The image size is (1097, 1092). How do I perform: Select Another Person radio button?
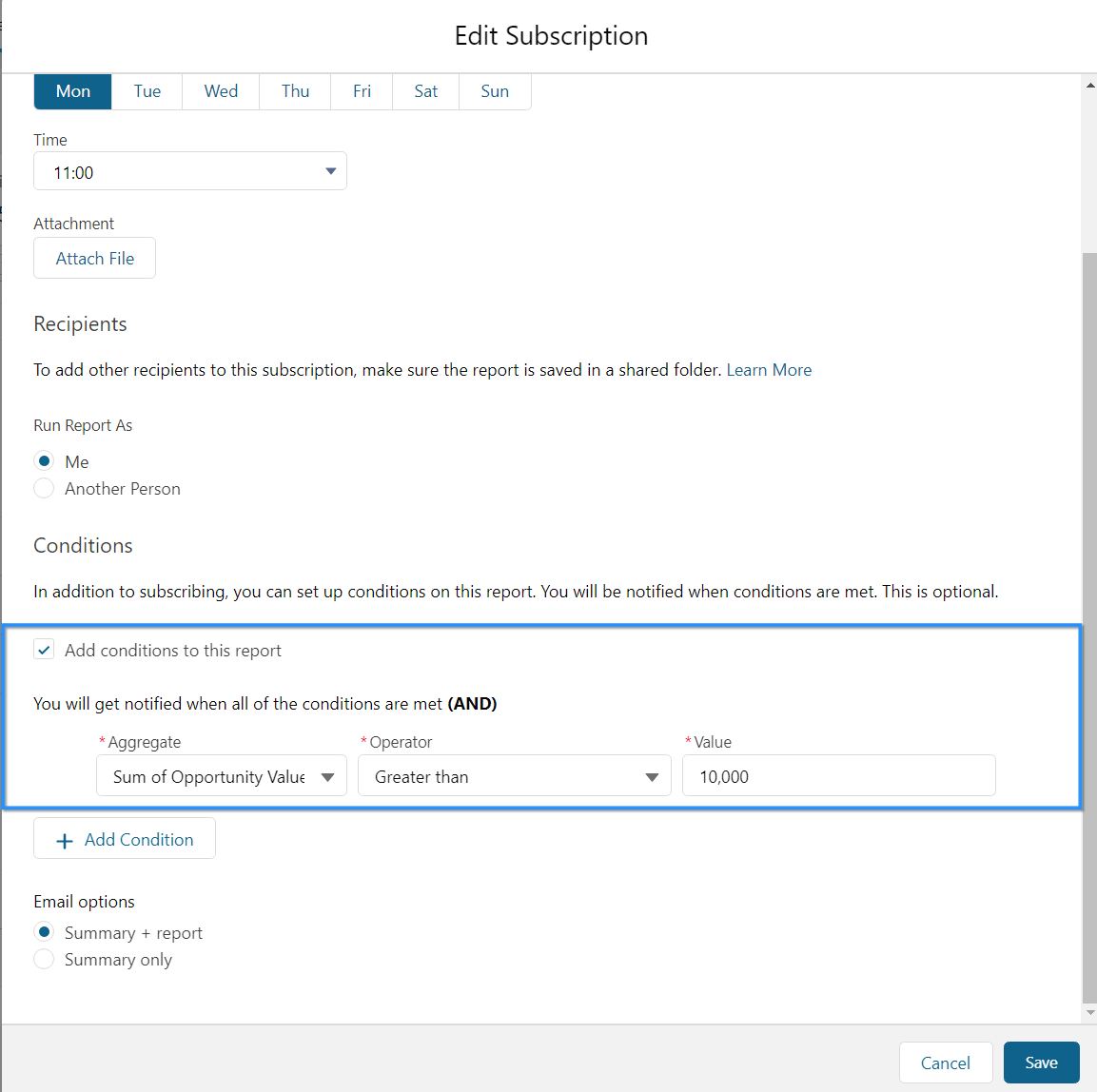coord(44,488)
